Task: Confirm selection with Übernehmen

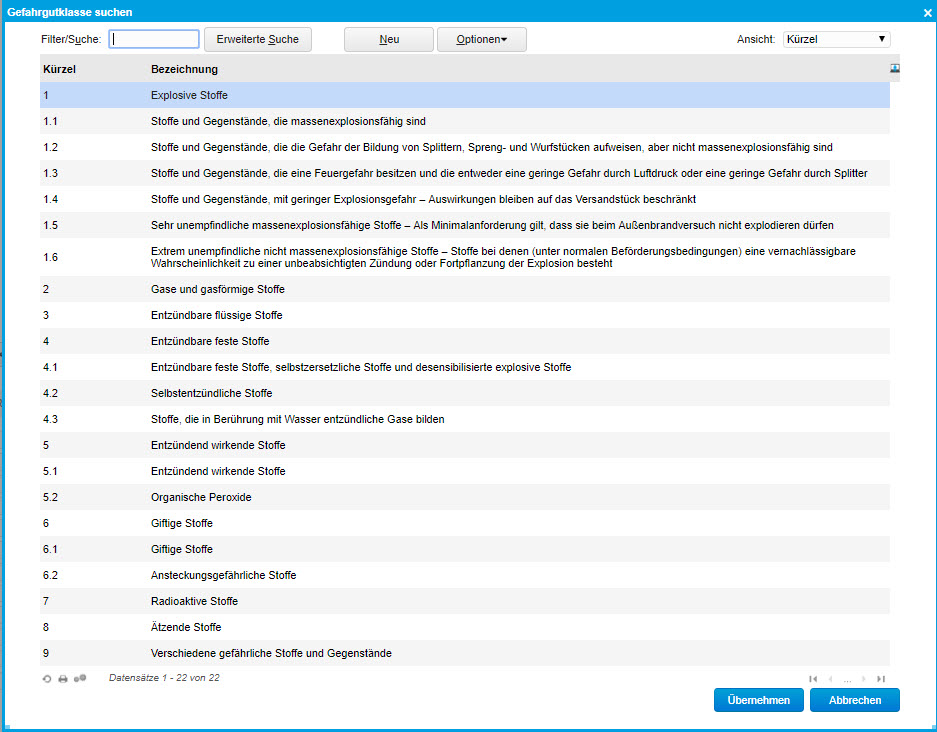Action: coord(758,700)
